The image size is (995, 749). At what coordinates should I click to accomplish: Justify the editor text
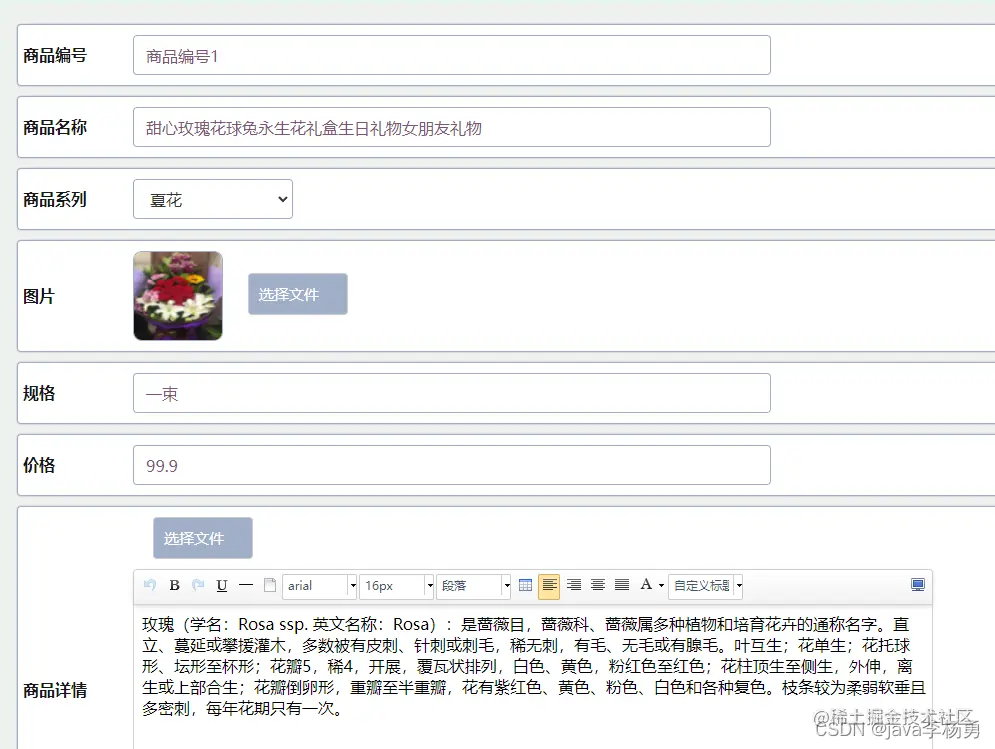tap(622, 585)
